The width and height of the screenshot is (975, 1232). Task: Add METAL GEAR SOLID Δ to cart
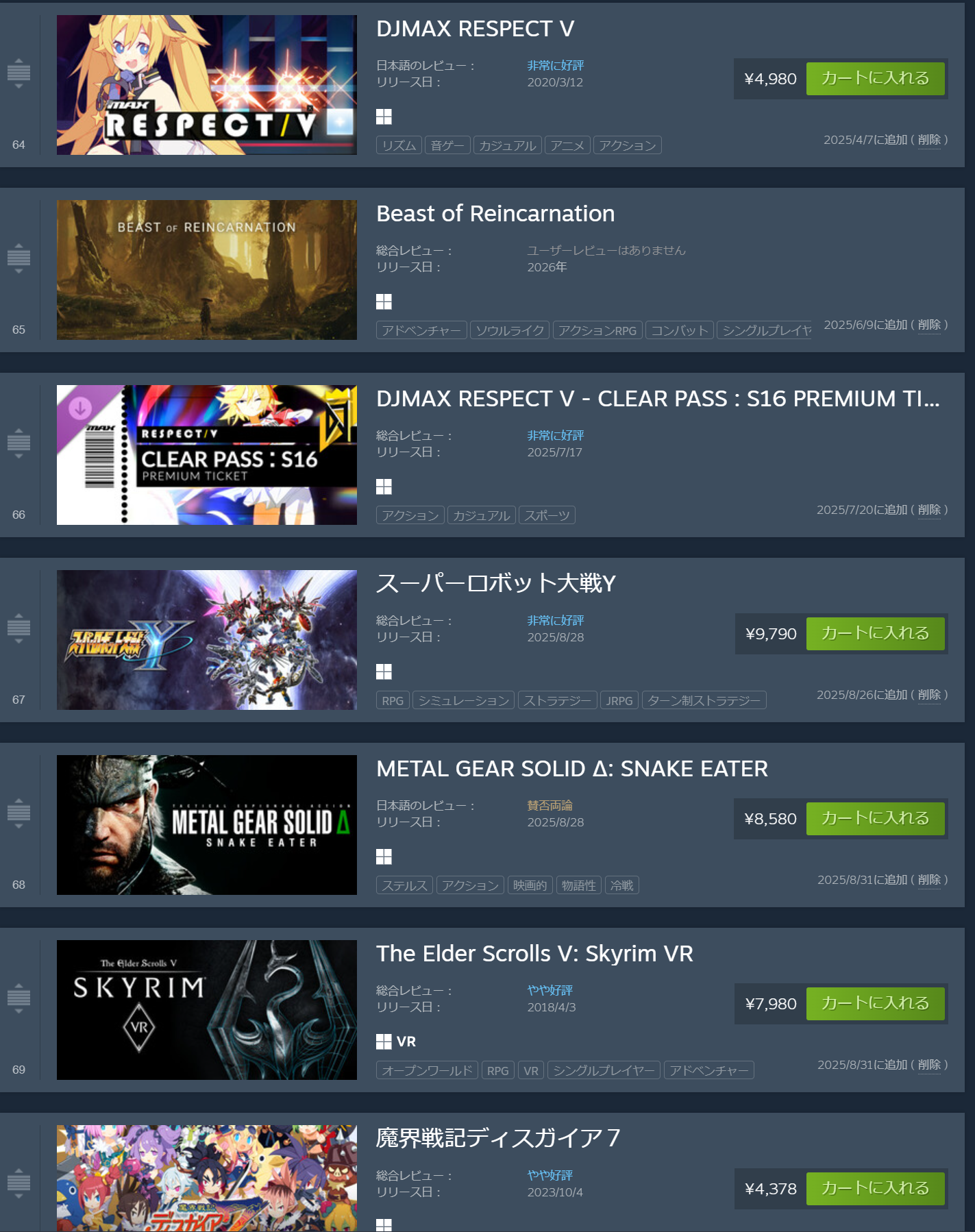click(875, 819)
